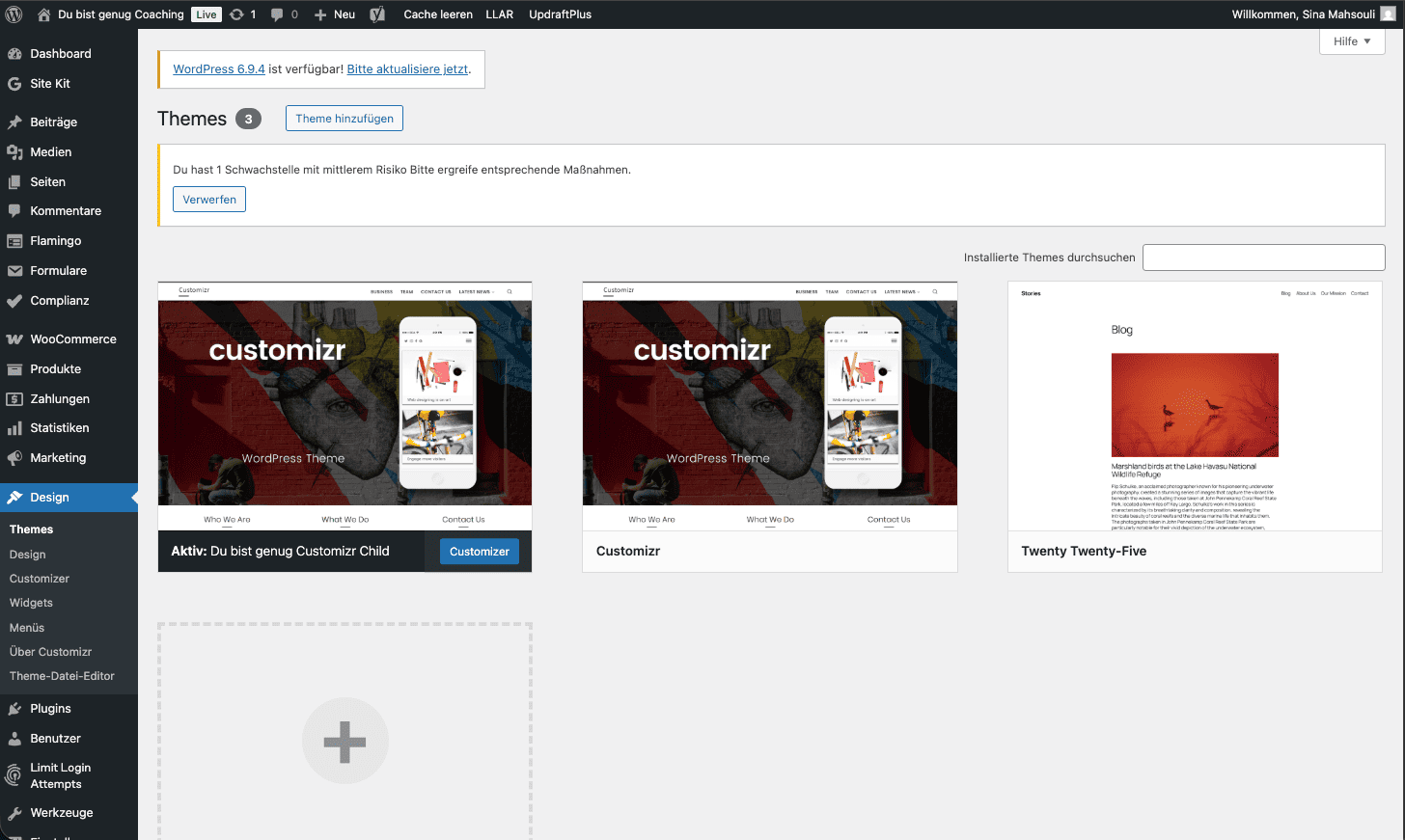Viewport: 1405px width, 840px height.
Task: Click the Medien media icon
Action: click(14, 152)
